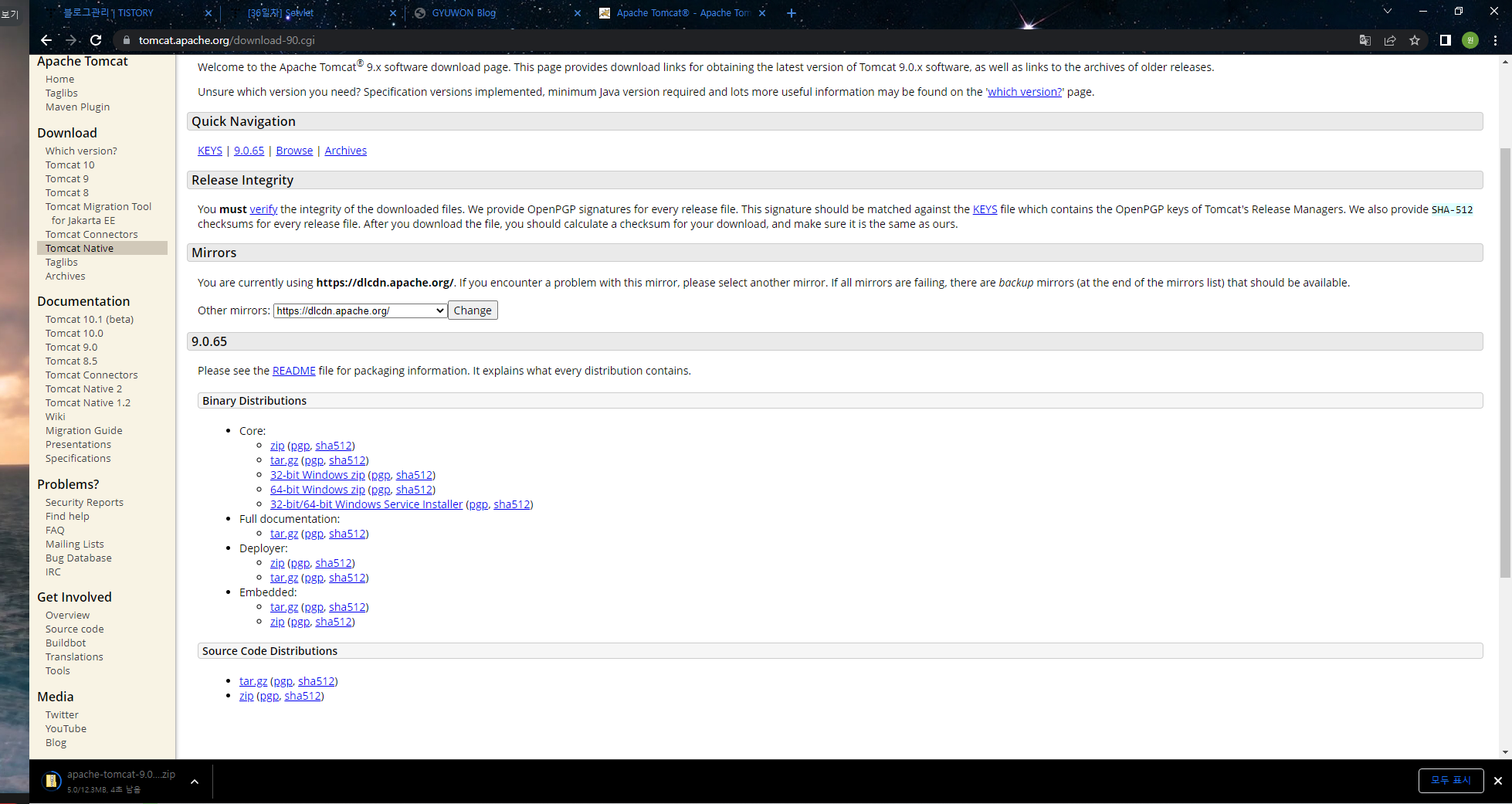The height and width of the screenshot is (804, 1512).
Task: Open the browser side panel icon
Action: 1445,40
